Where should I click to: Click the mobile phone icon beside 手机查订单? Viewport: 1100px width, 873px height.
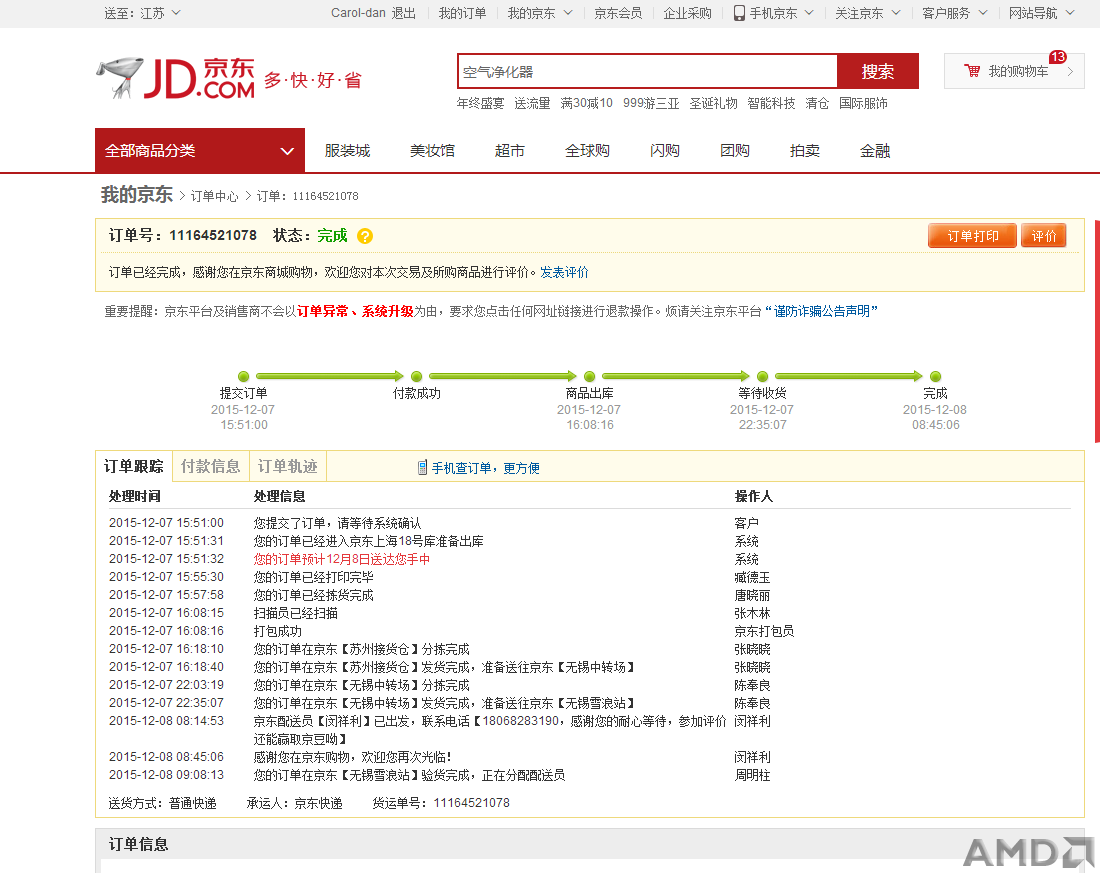(x=422, y=468)
